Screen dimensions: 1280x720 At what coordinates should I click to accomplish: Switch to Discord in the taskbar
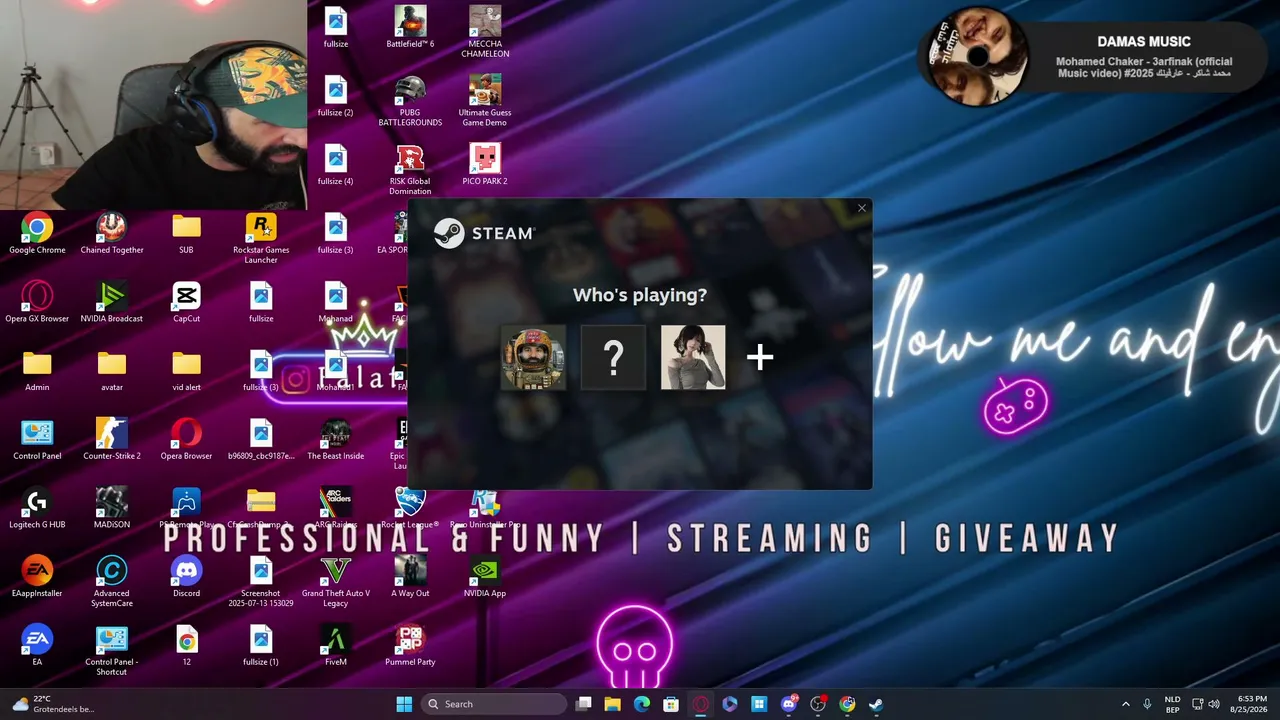point(789,704)
